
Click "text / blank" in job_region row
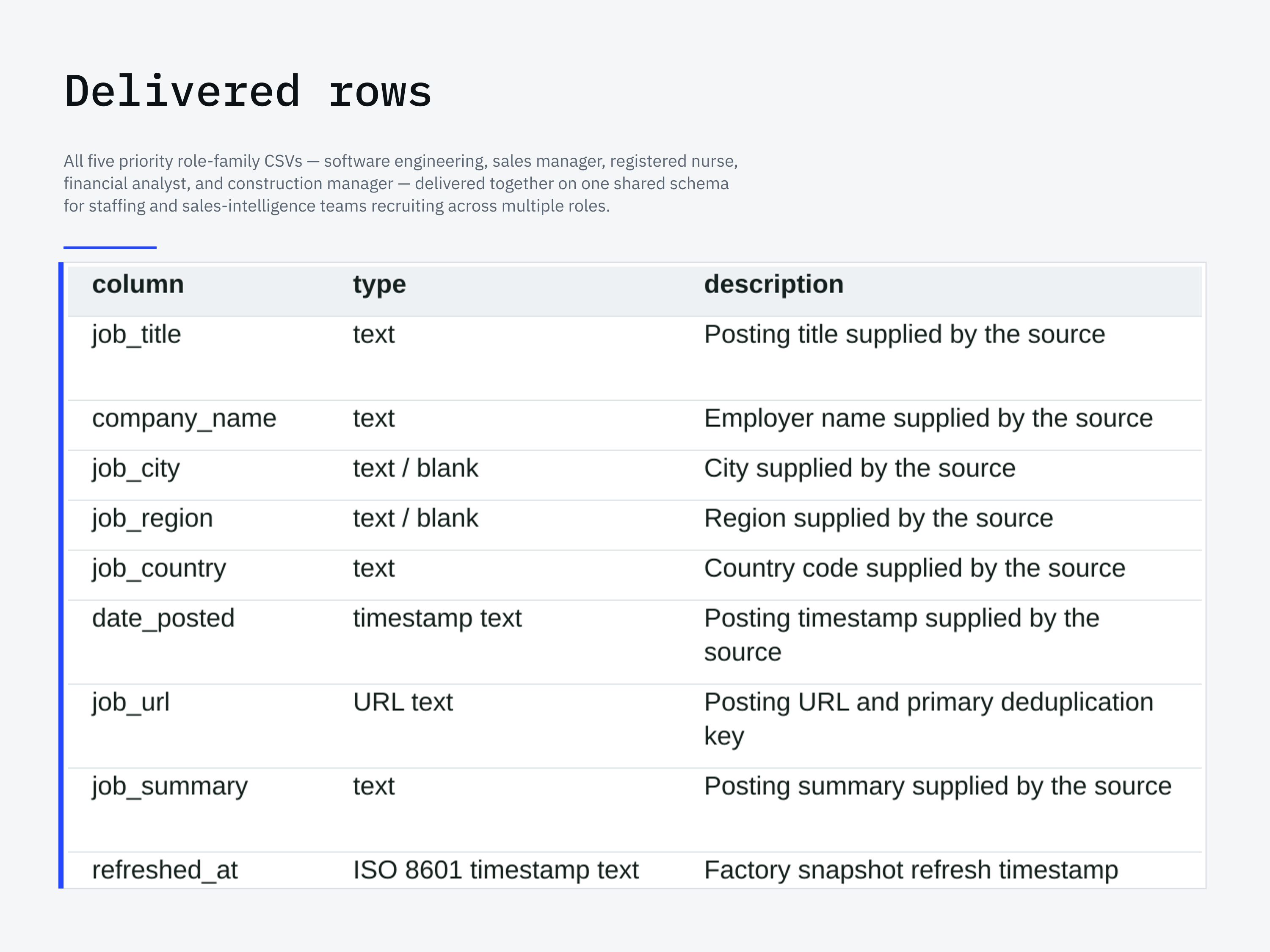point(415,519)
